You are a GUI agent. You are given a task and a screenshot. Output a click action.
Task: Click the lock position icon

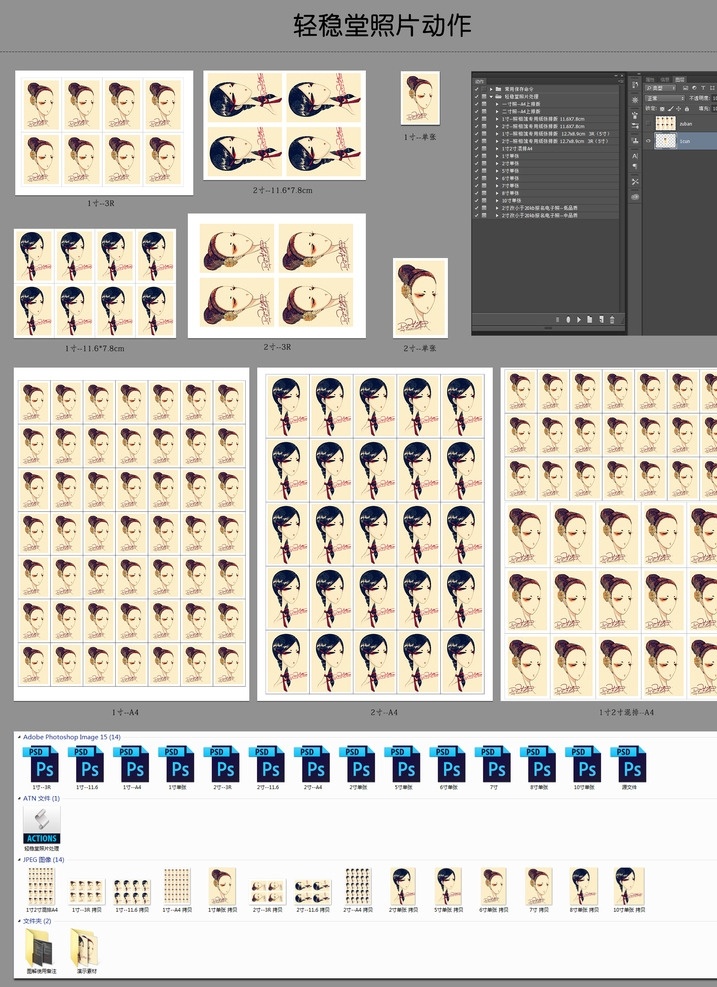pos(679,109)
